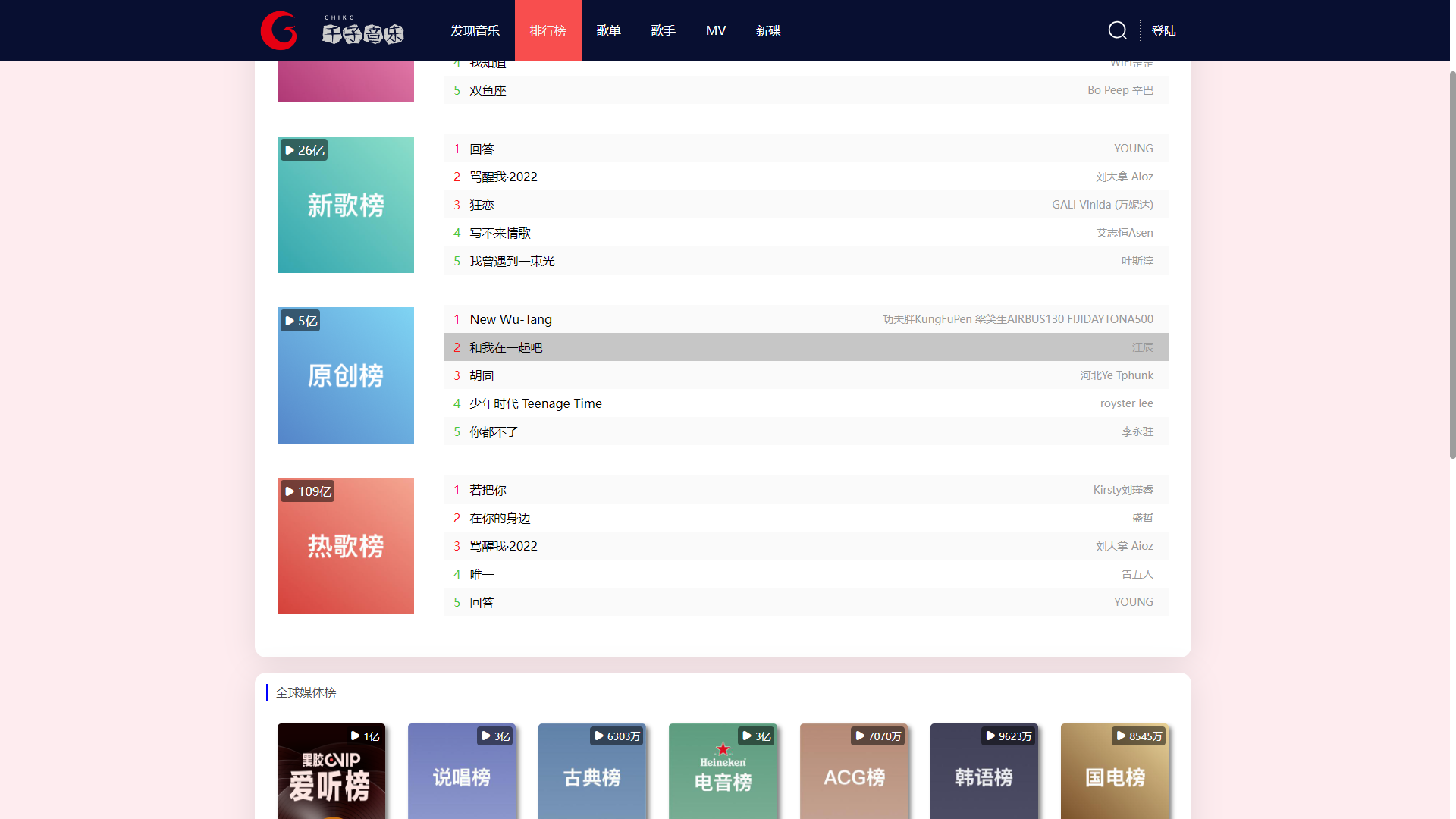The image size is (1456, 819).
Task: Click the play icon on the 109亿 badge
Action: [289, 491]
